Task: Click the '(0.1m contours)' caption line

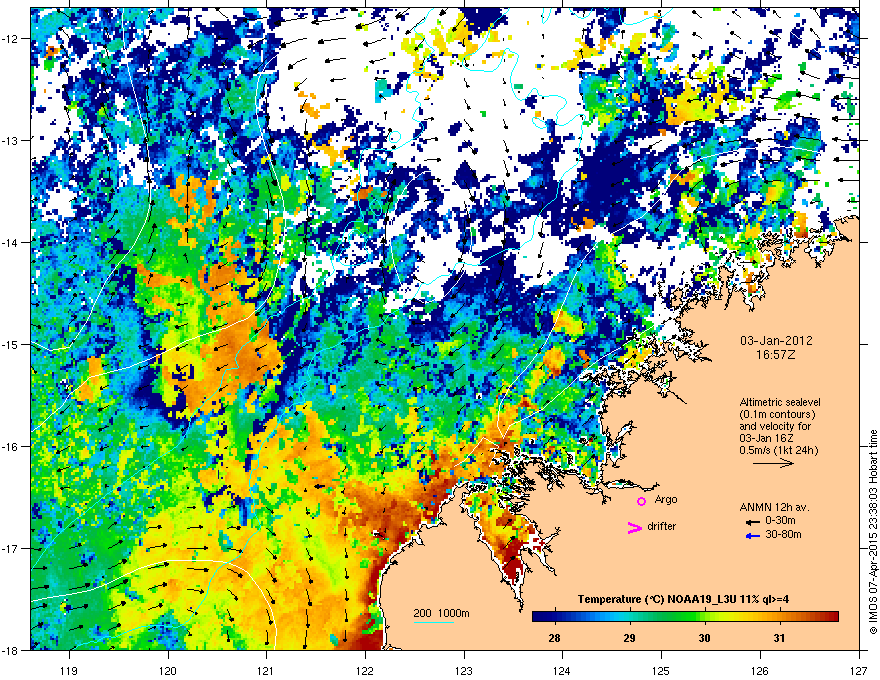Action: click(777, 415)
